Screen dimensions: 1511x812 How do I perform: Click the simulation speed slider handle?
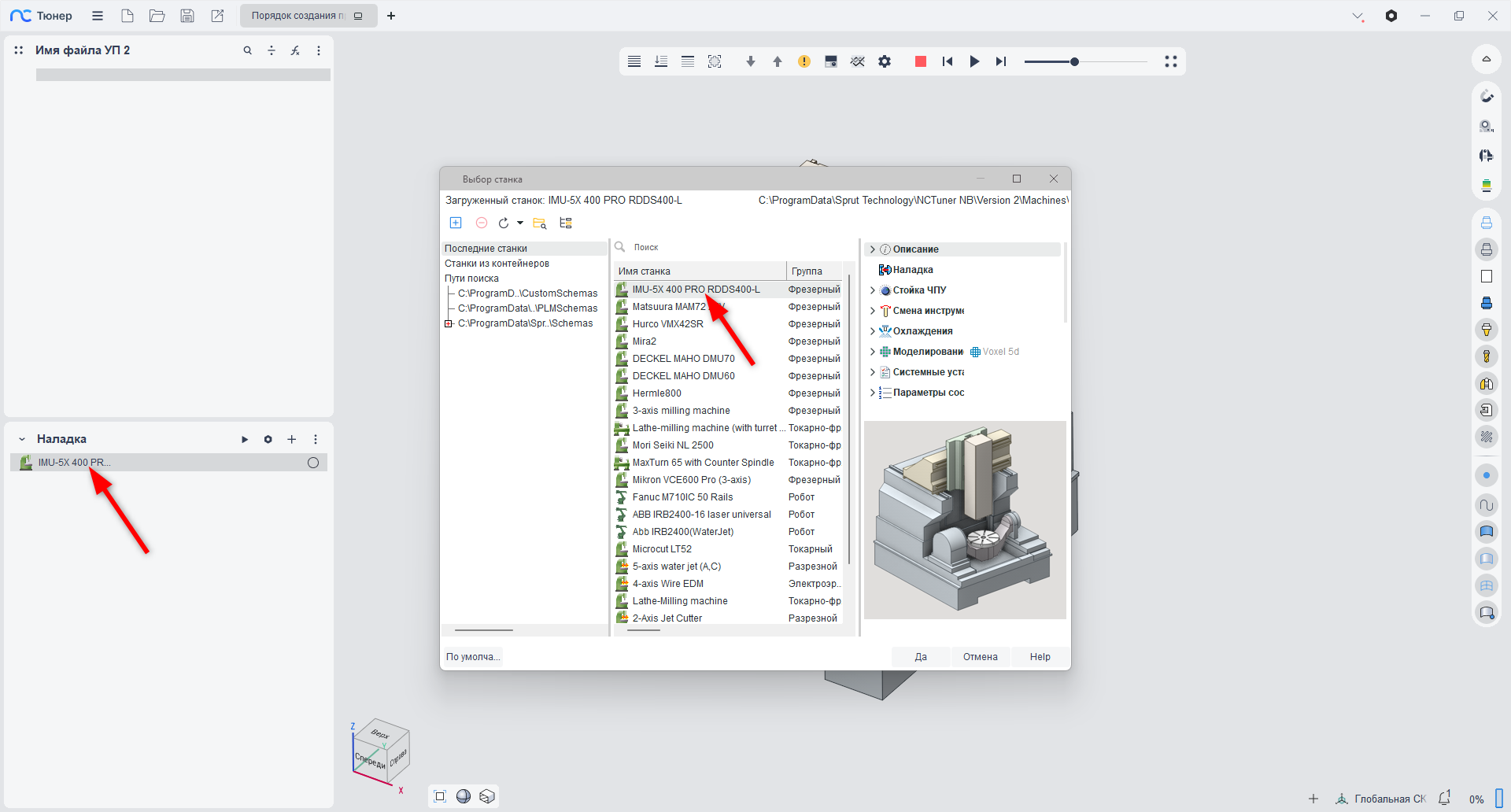[1074, 61]
